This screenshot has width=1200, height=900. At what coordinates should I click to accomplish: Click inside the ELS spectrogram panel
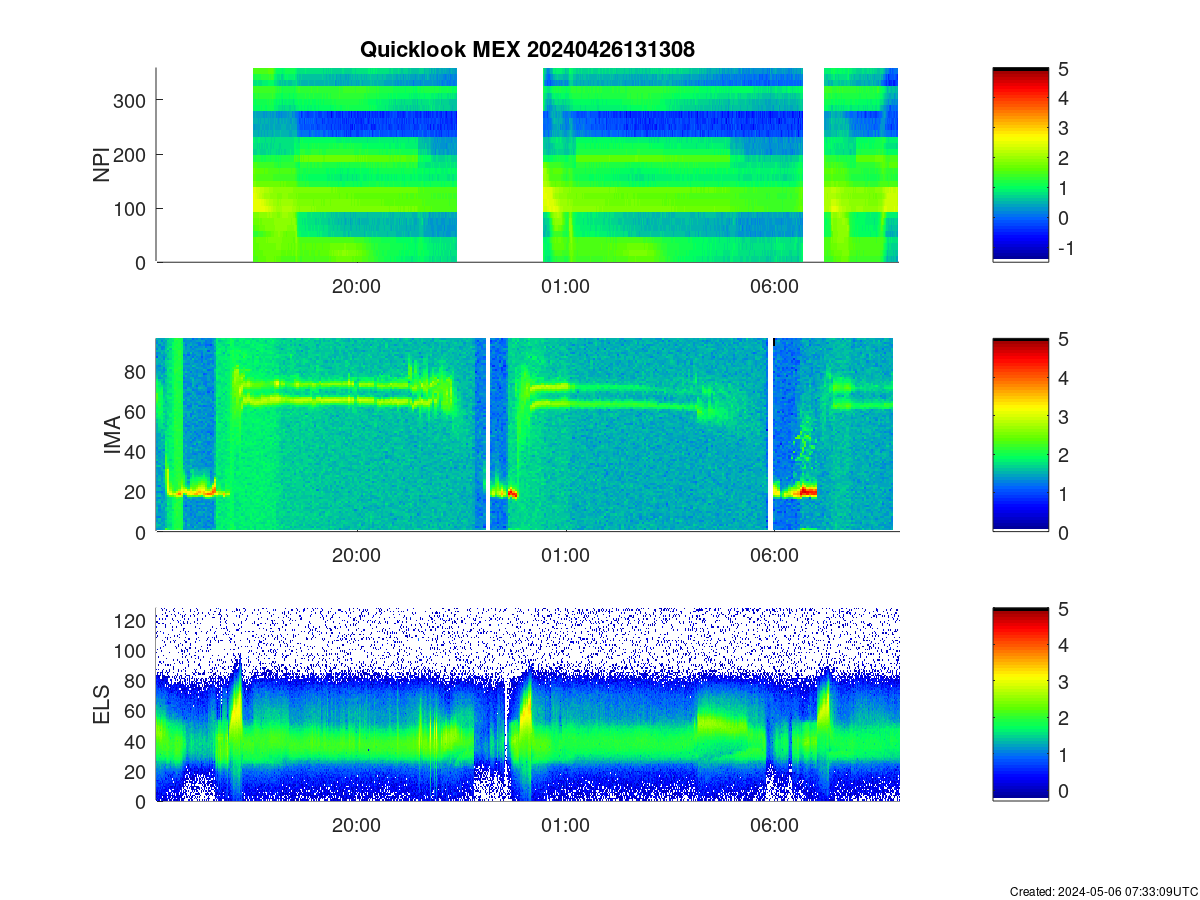(527, 705)
